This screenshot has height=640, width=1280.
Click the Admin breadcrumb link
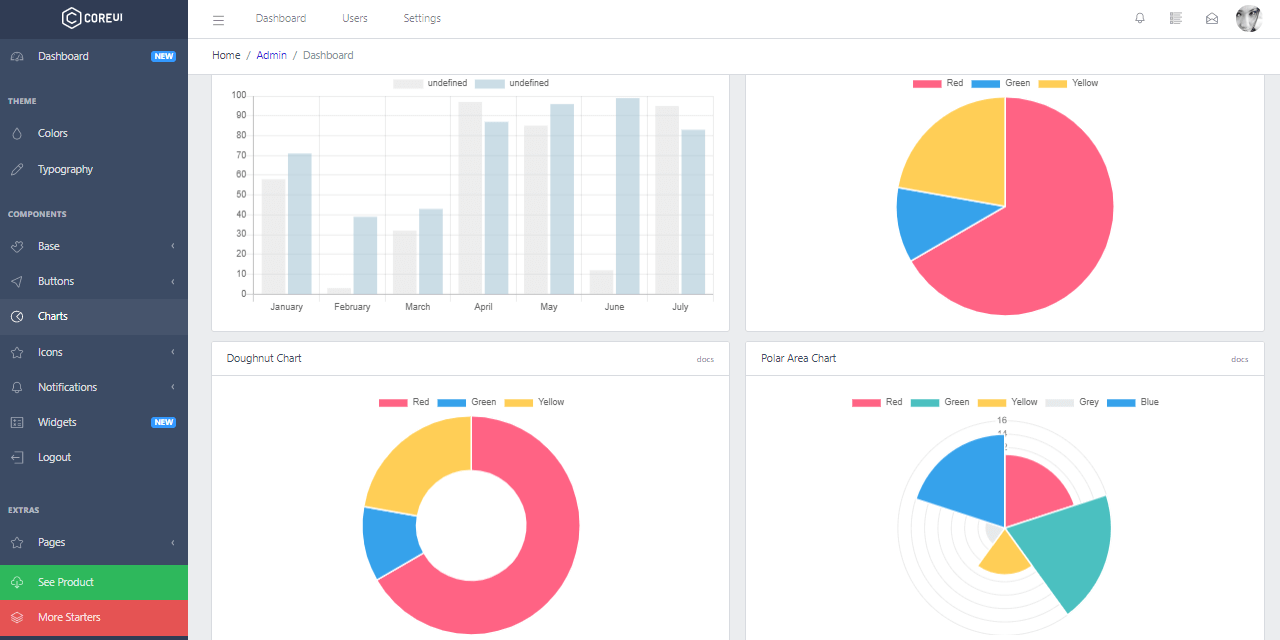[271, 55]
